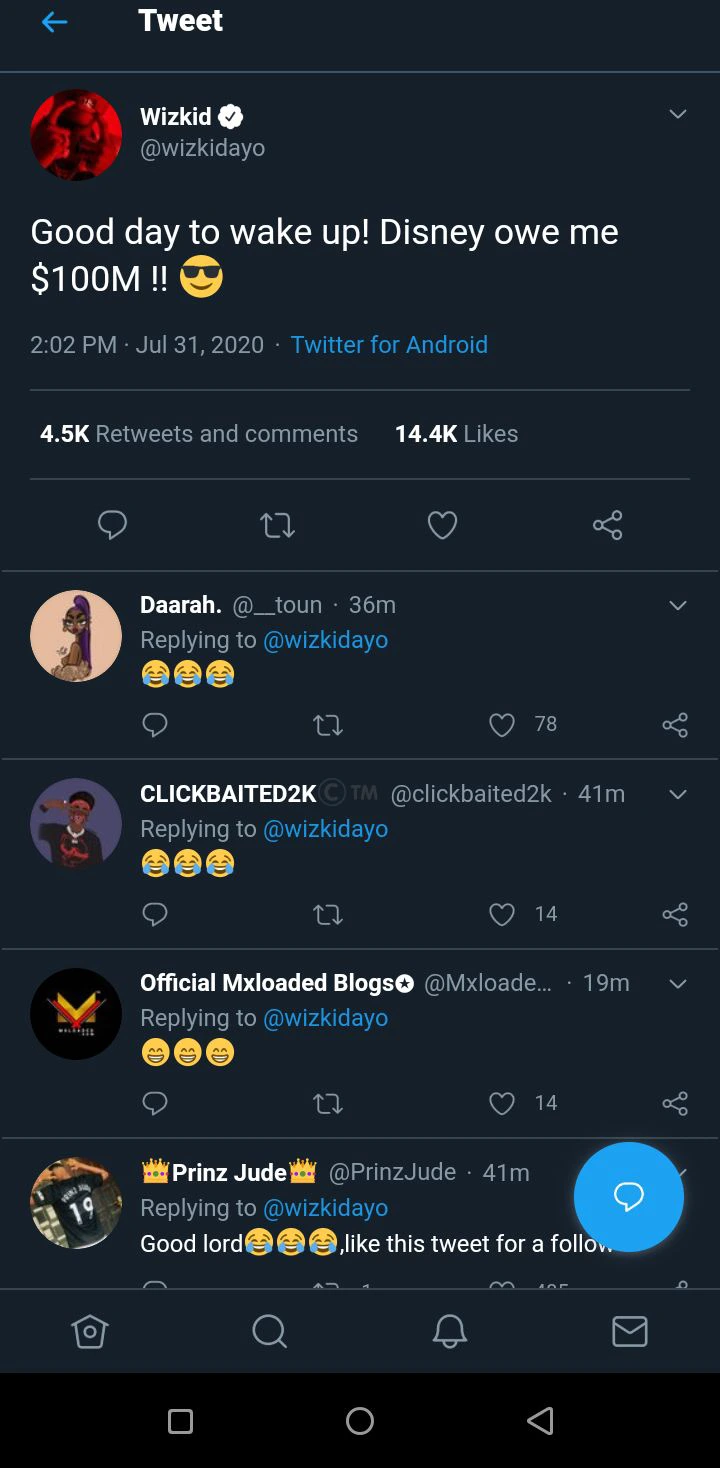Viewport: 720px width, 1468px height.
Task: Expand options chevron on Wizkid's tweet
Action: (678, 115)
